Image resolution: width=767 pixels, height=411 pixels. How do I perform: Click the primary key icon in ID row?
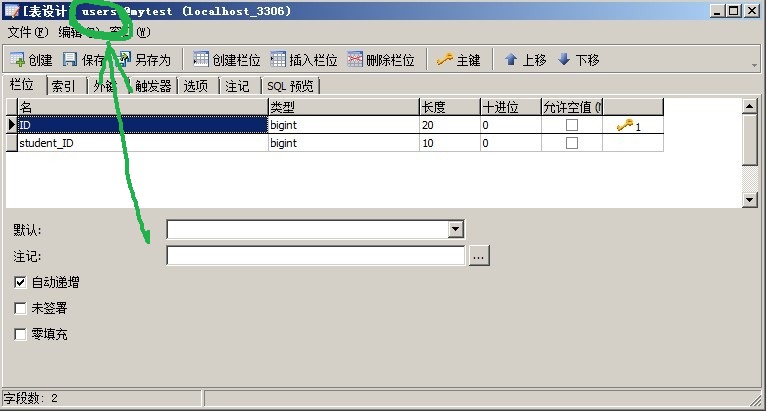point(625,125)
